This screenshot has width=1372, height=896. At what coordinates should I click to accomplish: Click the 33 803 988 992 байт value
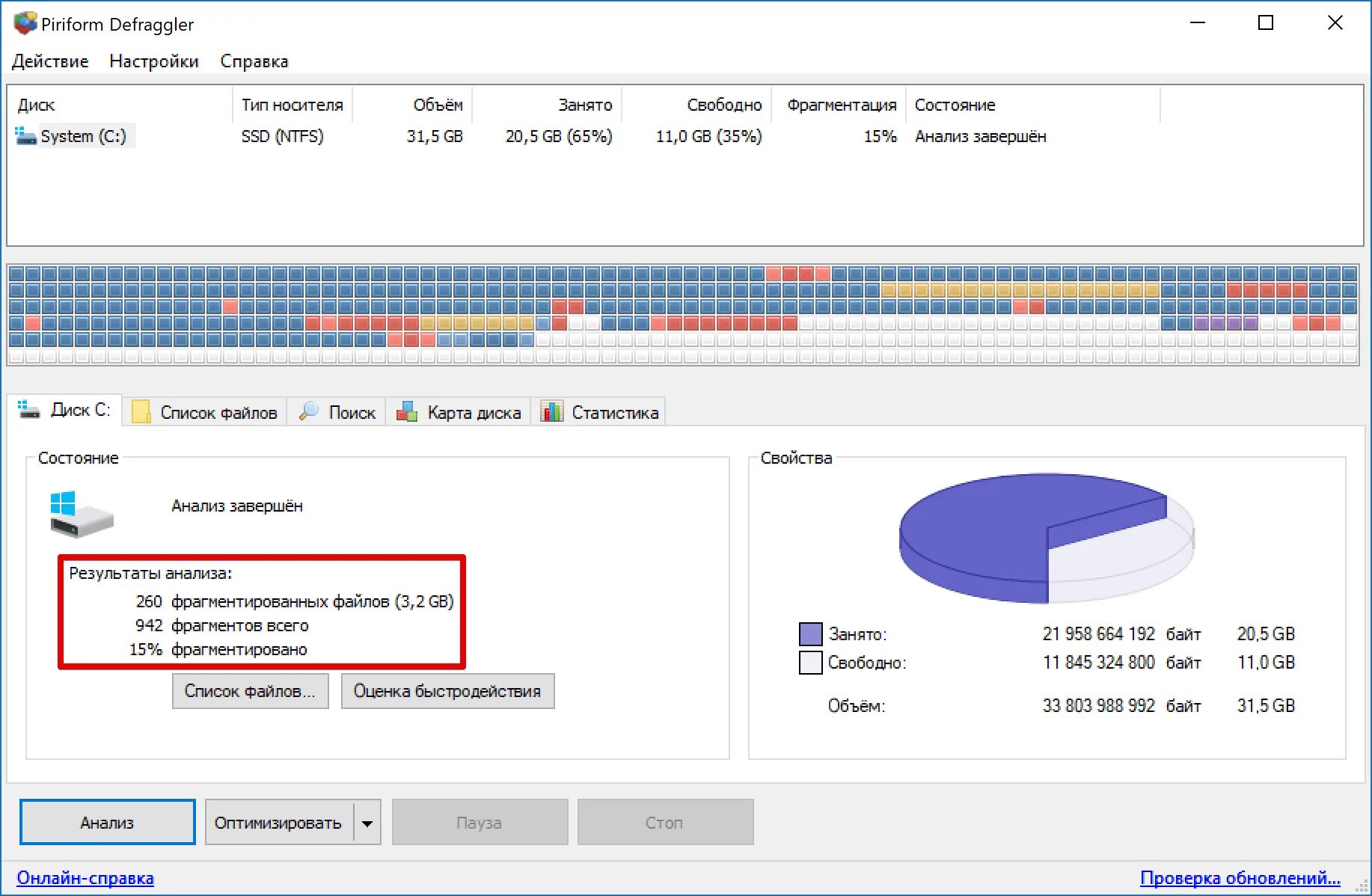pyautogui.click(x=1121, y=706)
